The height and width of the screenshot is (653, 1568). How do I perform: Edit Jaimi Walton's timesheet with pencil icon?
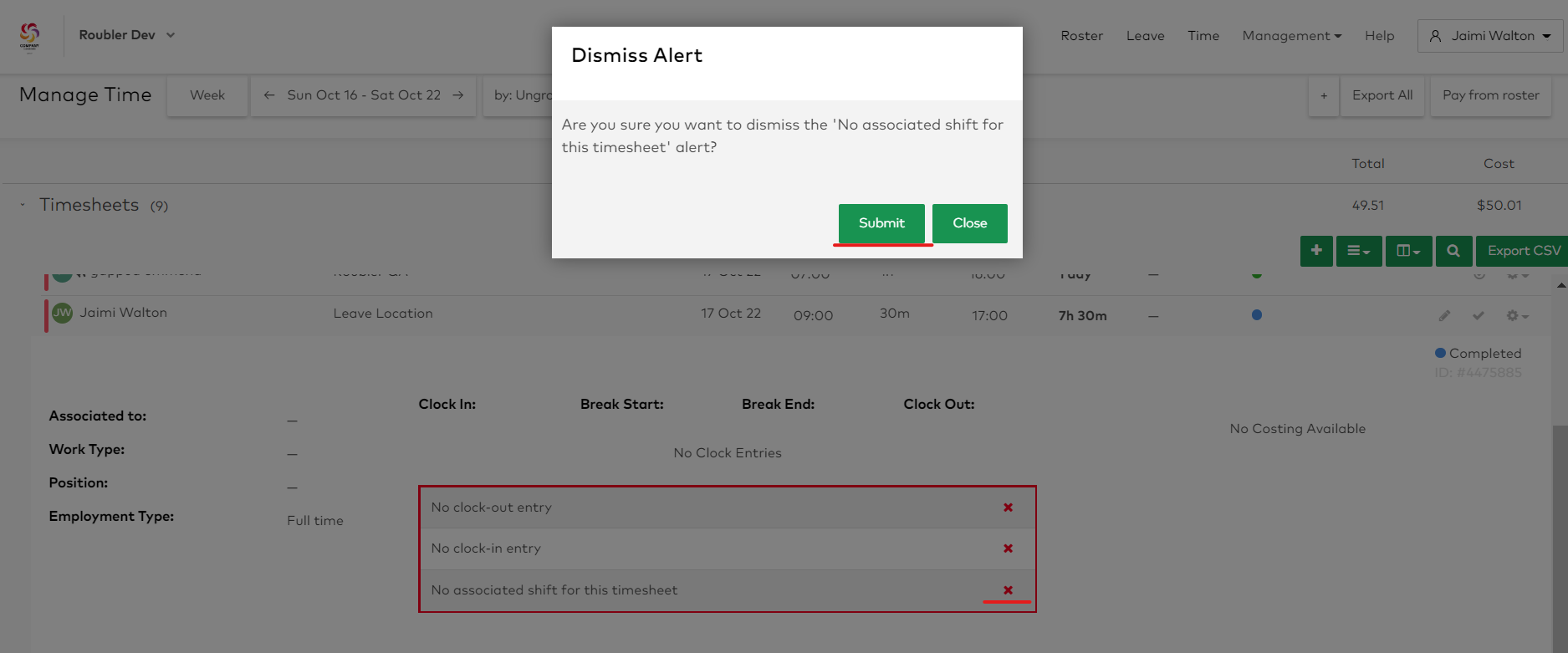click(1444, 316)
